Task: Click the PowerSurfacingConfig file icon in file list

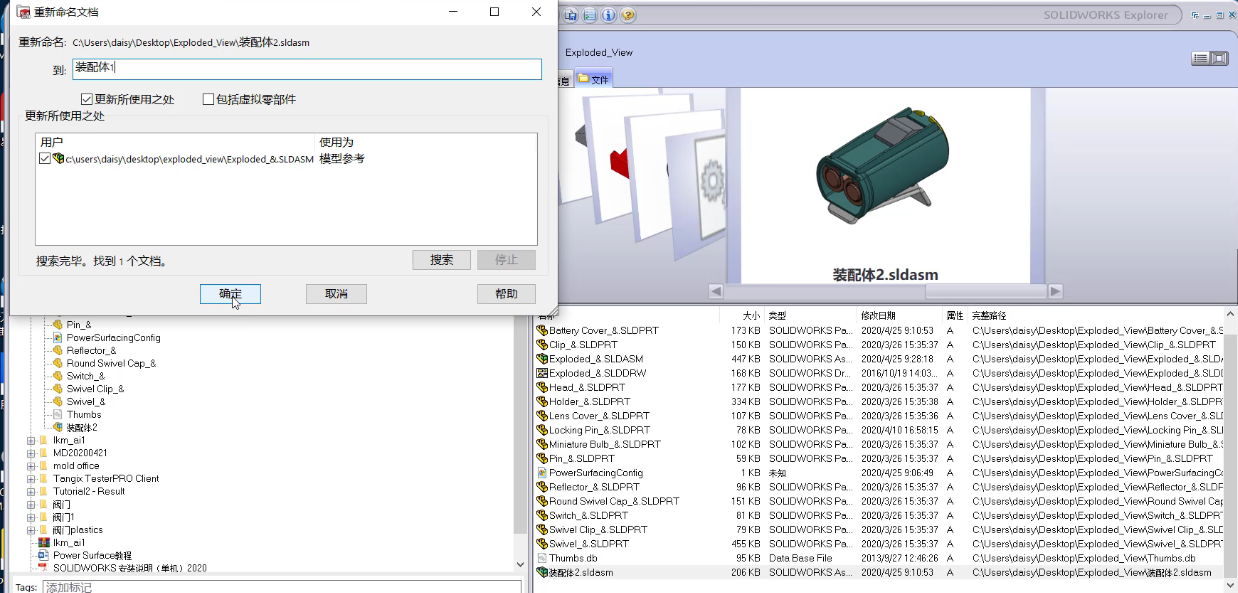Action: click(542, 472)
